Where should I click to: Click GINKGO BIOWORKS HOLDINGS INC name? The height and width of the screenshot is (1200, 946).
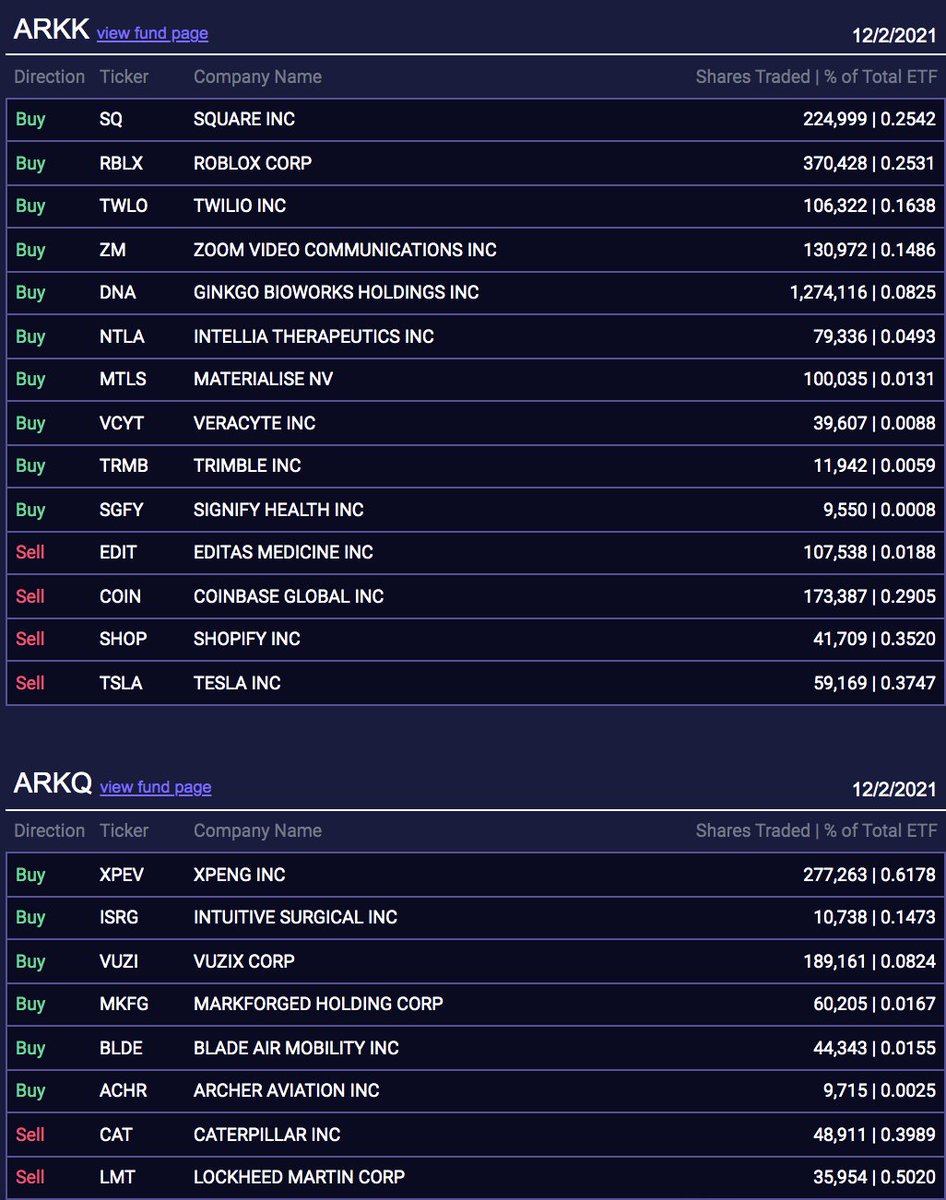click(x=336, y=293)
